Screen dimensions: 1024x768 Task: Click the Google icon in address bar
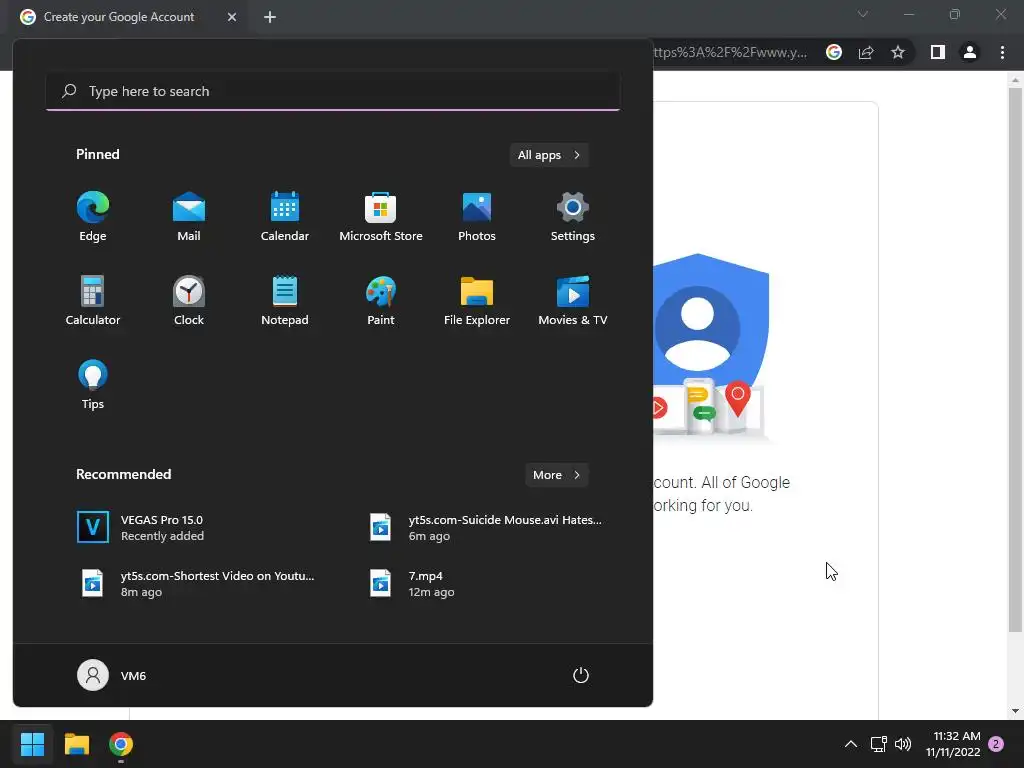[x=834, y=52]
